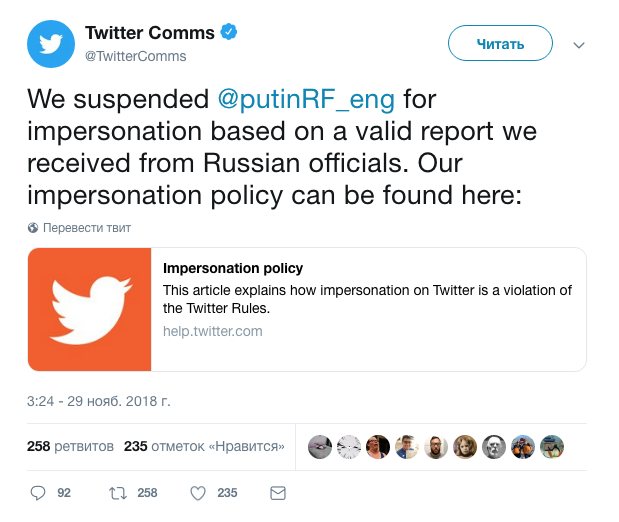Click the globe icon by translate

[x=33, y=228]
